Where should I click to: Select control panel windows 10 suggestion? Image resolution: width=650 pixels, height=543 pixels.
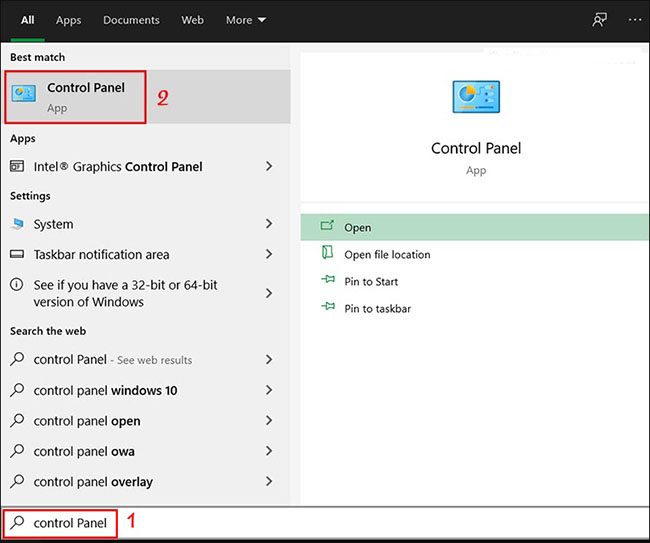tap(146, 390)
